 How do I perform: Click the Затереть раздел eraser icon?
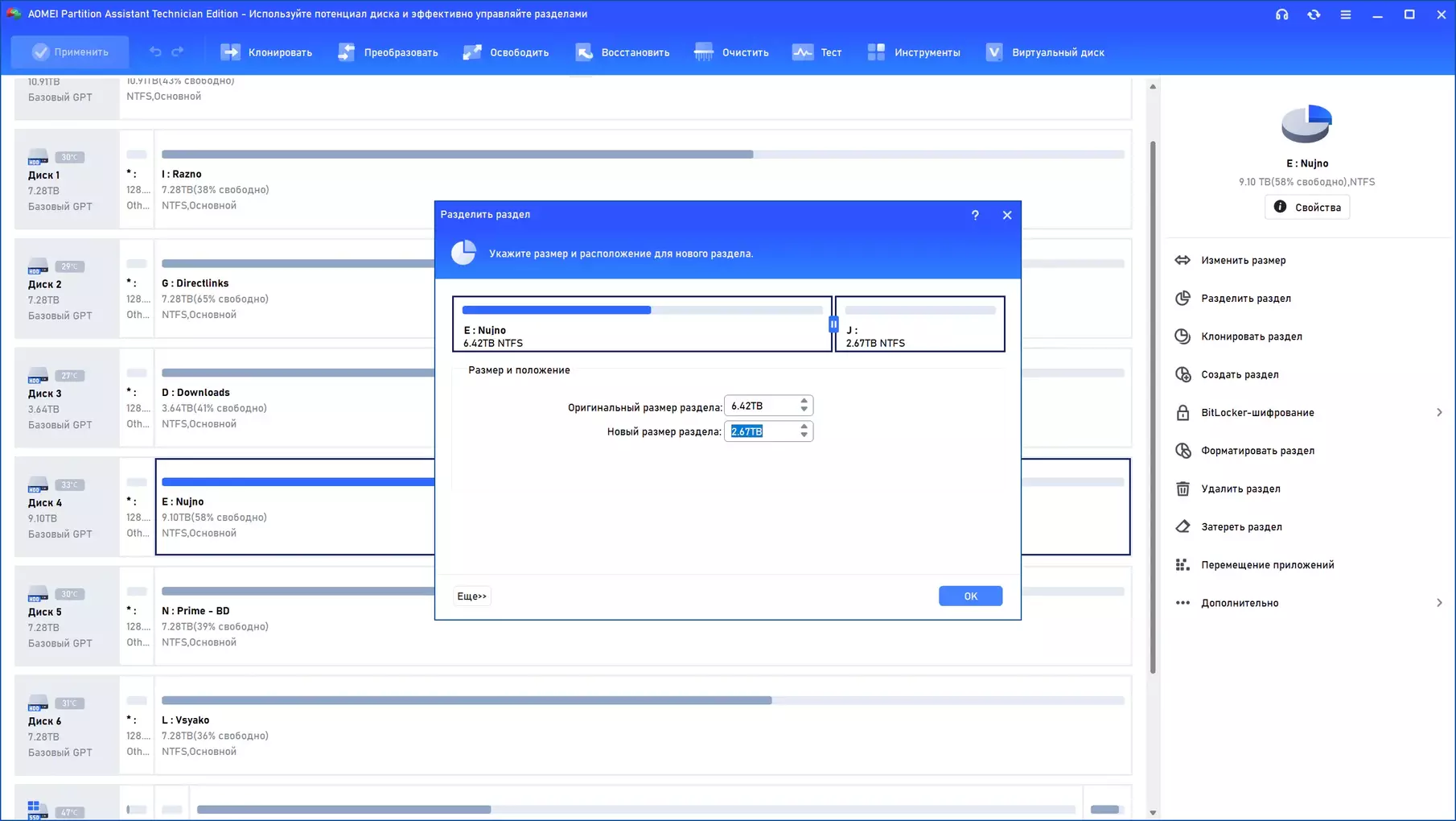coord(1182,526)
